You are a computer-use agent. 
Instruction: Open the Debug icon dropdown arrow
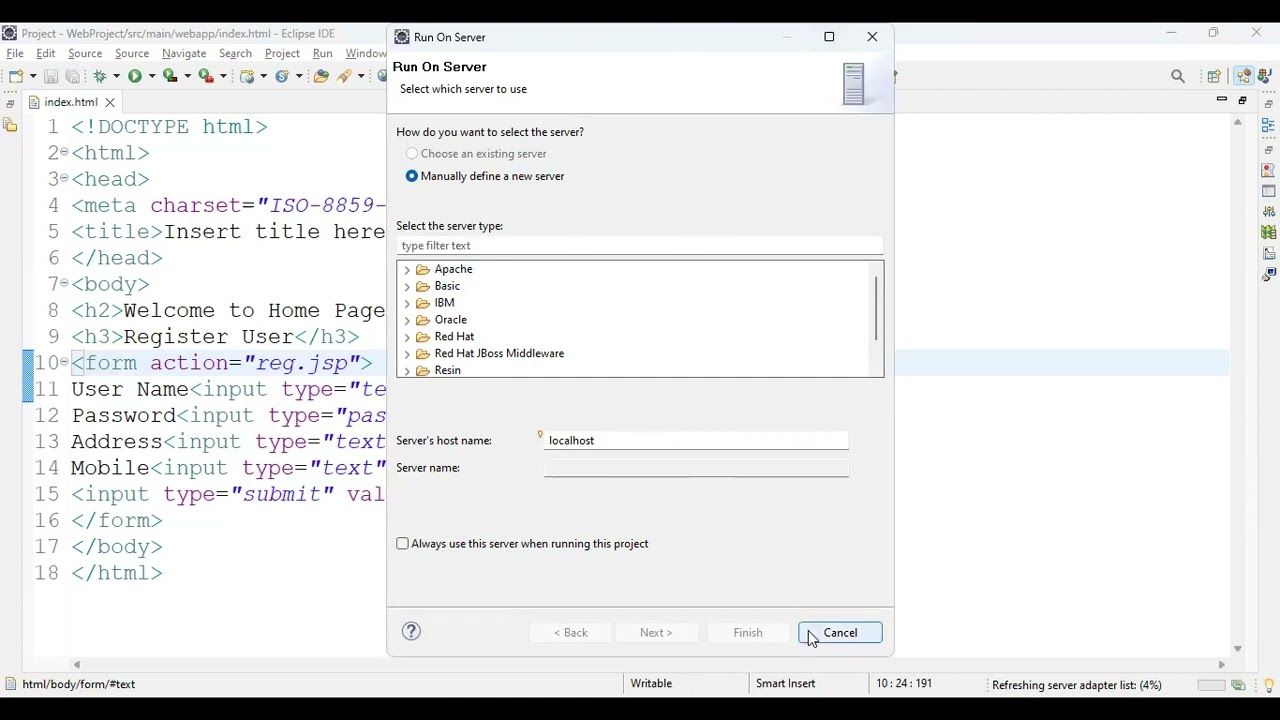[x=116, y=76]
